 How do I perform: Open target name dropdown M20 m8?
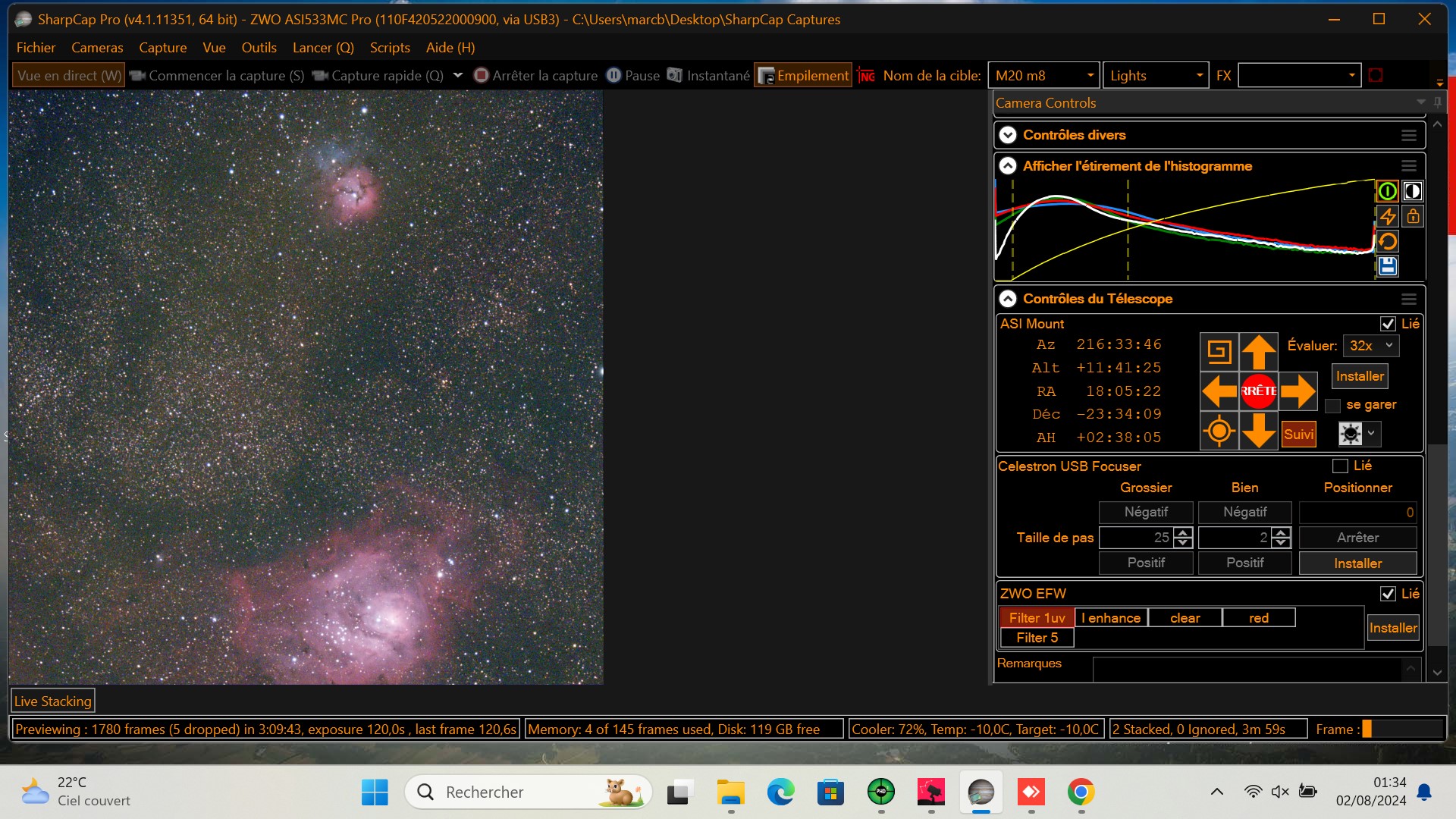(1090, 75)
